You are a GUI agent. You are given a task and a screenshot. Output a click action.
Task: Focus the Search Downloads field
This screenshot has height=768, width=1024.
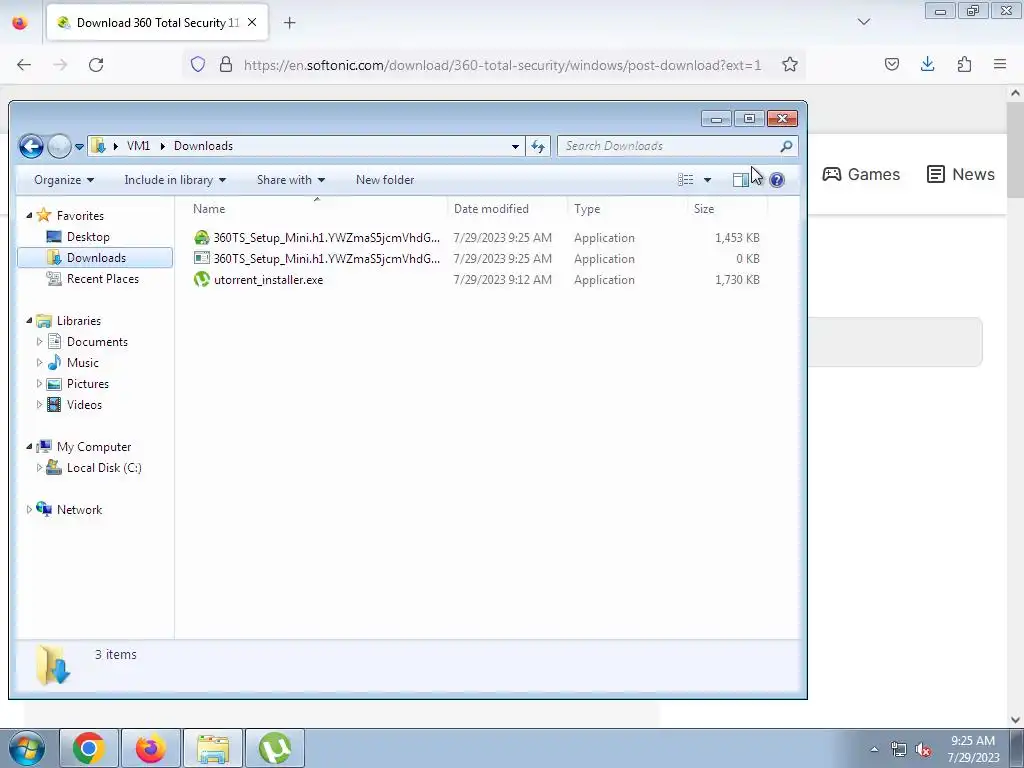pos(677,146)
